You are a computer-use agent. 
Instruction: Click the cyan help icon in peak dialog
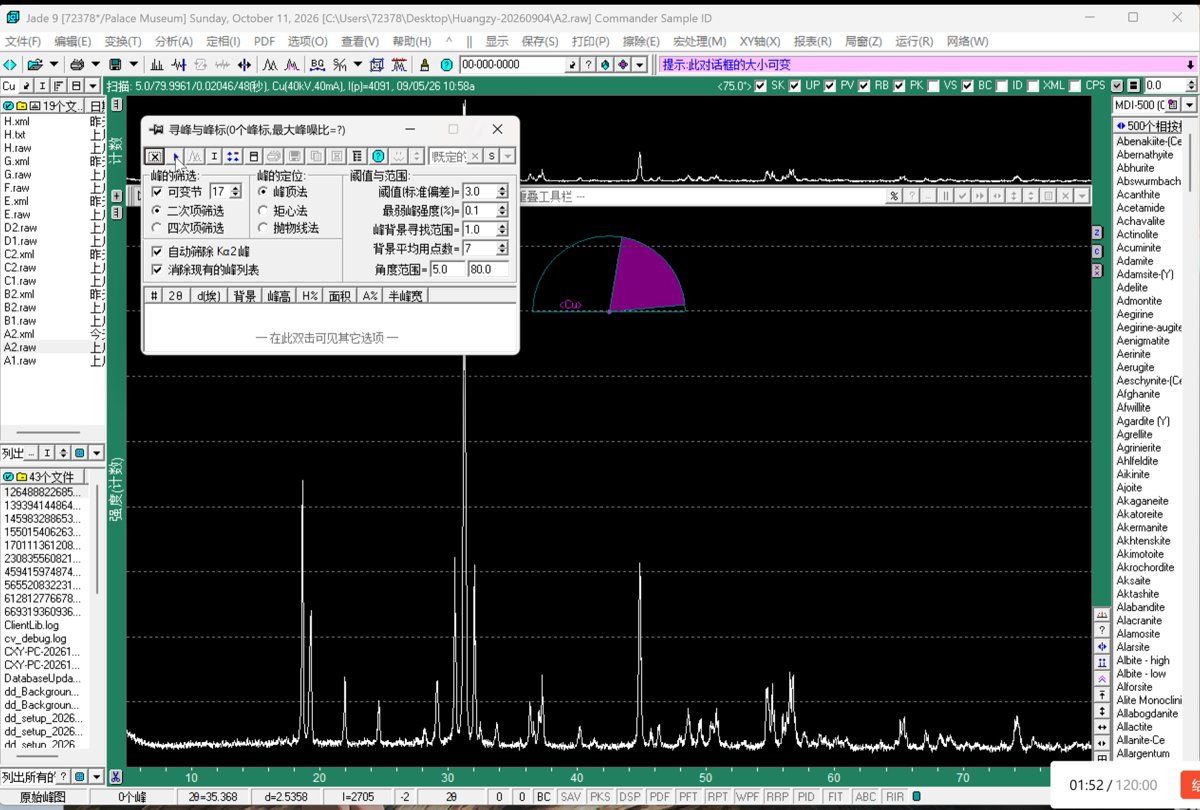coord(378,156)
